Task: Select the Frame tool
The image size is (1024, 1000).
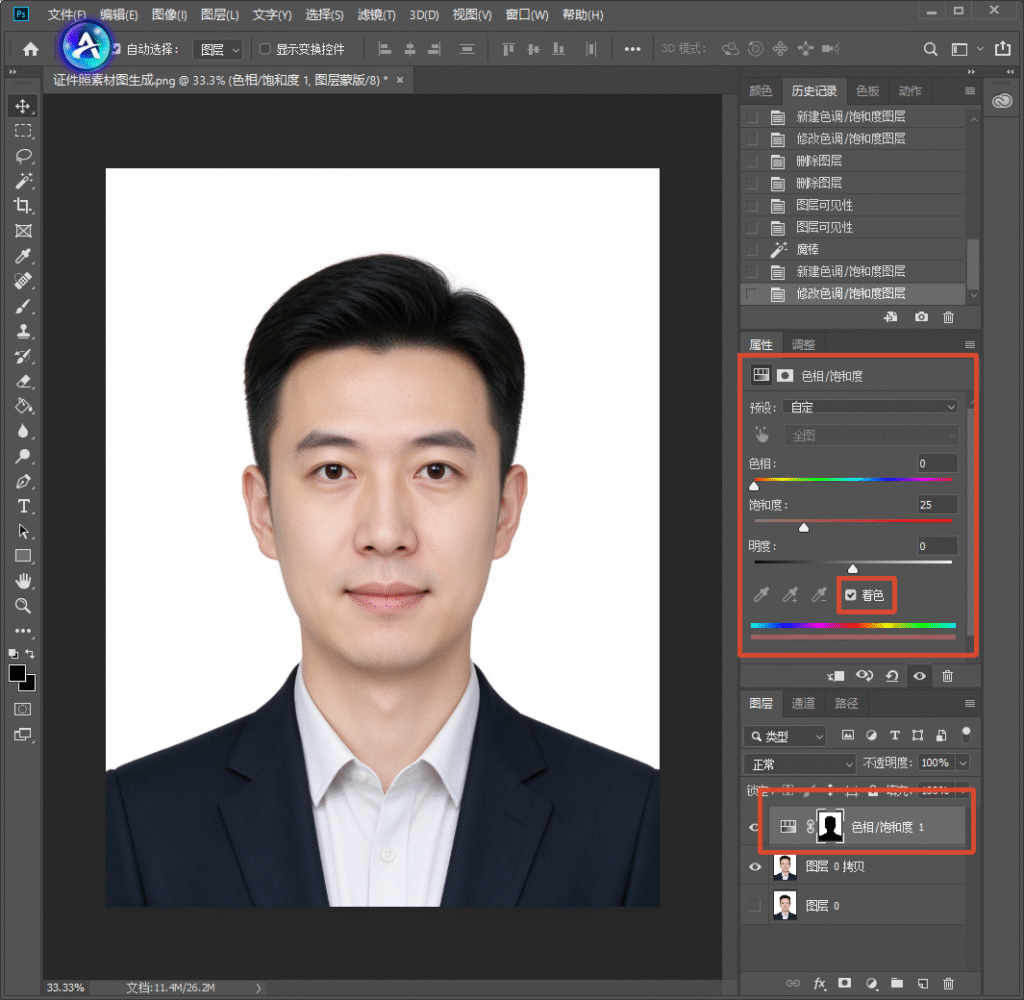Action: [23, 231]
